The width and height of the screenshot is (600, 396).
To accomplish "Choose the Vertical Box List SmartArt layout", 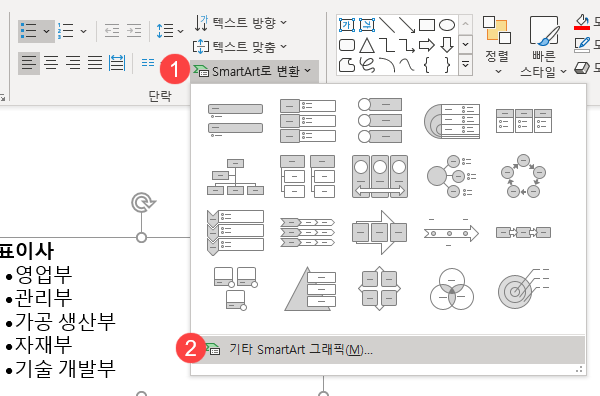I will pos(308,121).
